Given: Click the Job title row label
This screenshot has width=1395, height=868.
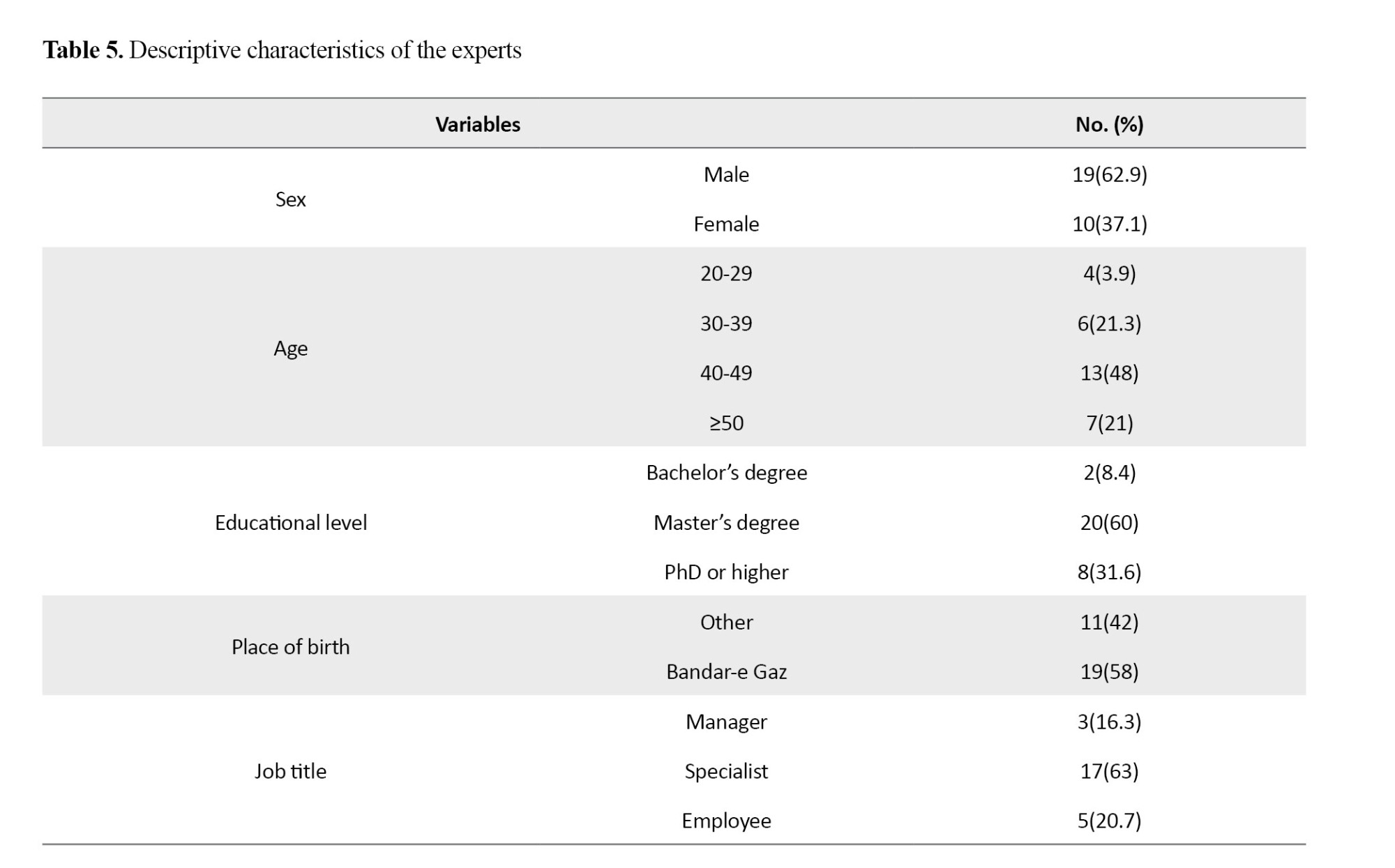Looking at the screenshot, I should (290, 771).
